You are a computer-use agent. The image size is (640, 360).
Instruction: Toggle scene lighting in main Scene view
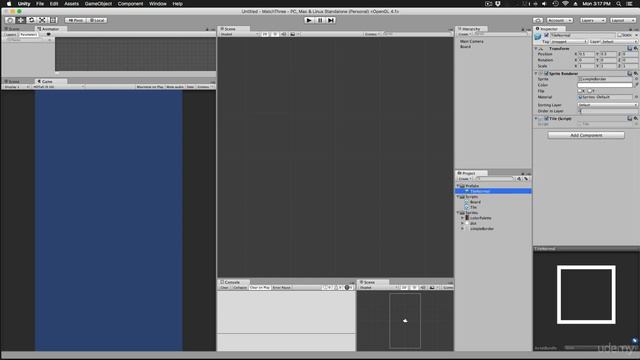click(x=275, y=34)
